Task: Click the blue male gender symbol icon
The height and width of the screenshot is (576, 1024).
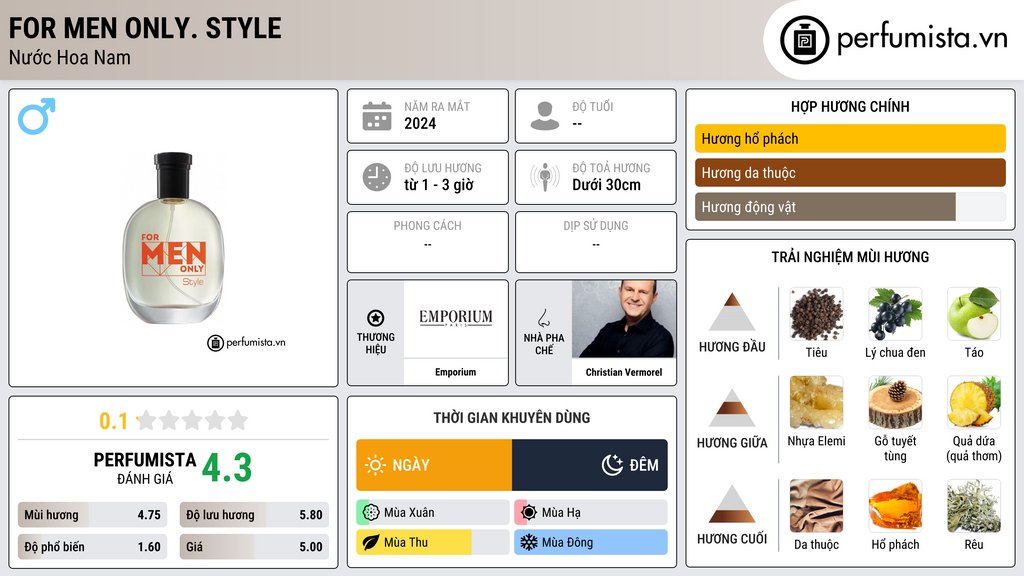Action: (x=37, y=116)
